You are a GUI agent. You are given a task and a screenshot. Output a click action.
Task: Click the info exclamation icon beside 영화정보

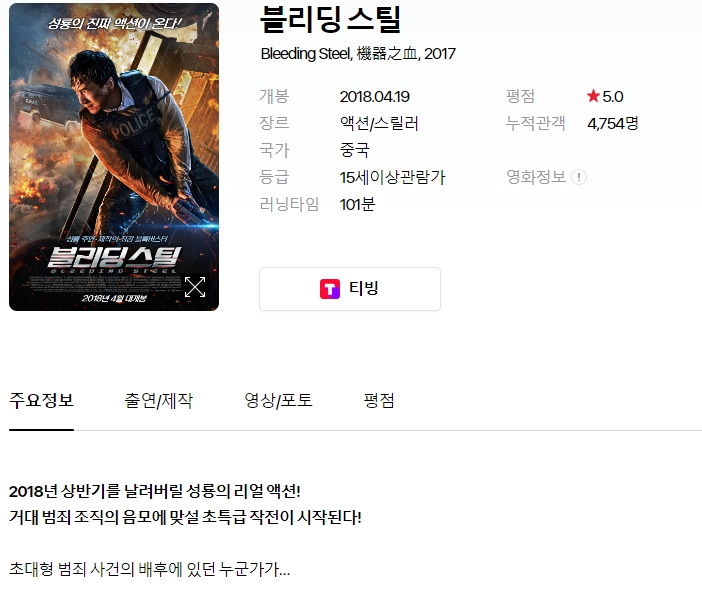[x=579, y=177]
